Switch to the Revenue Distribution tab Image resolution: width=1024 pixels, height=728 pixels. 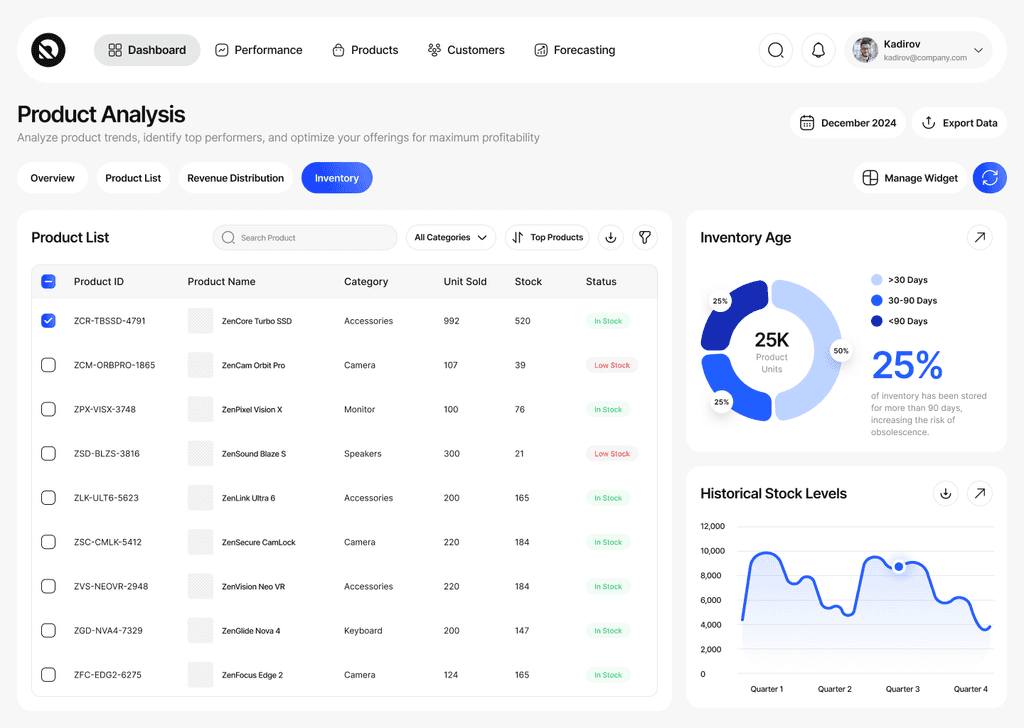pos(235,178)
